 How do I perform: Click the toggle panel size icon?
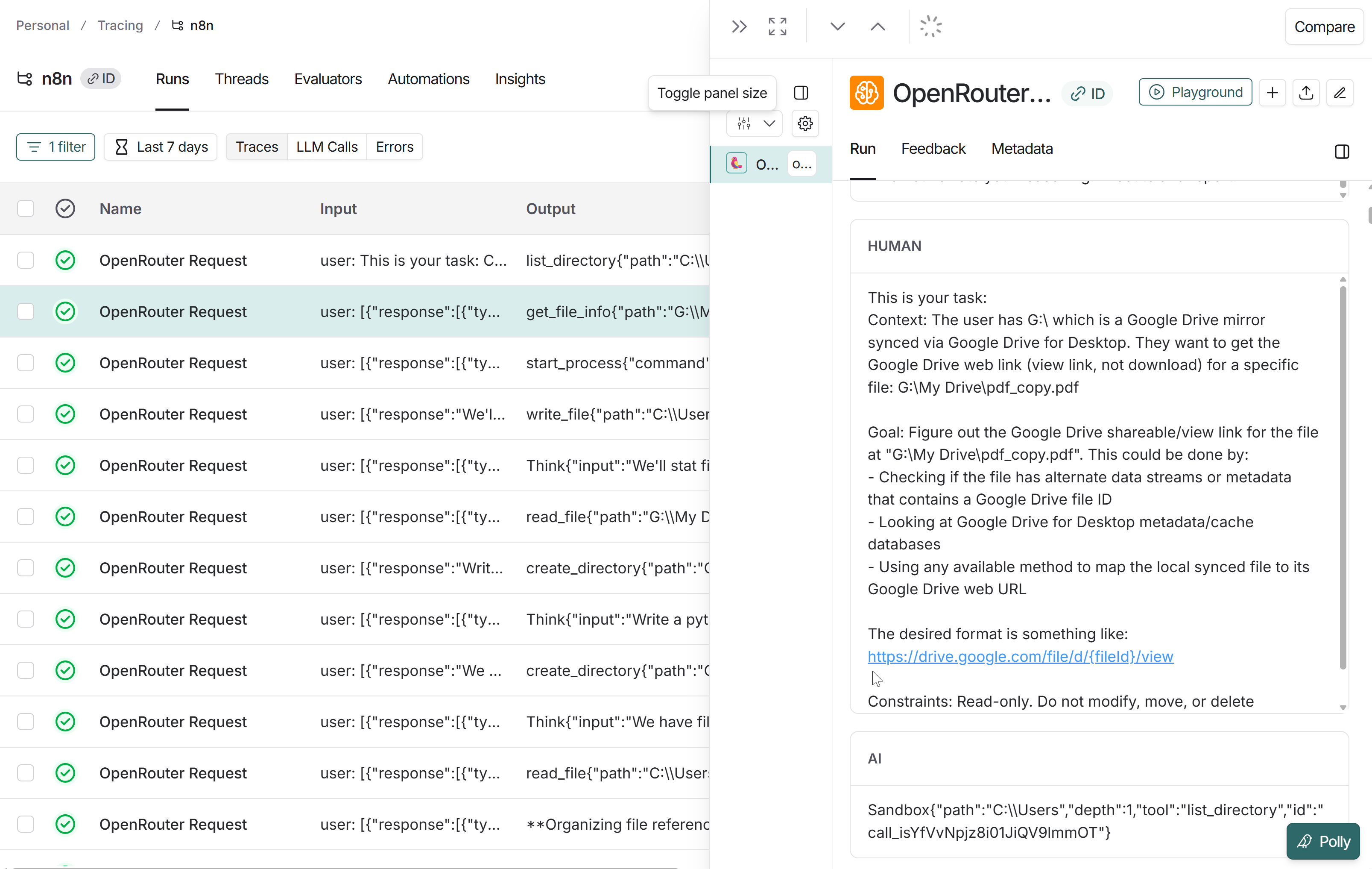pyautogui.click(x=801, y=92)
